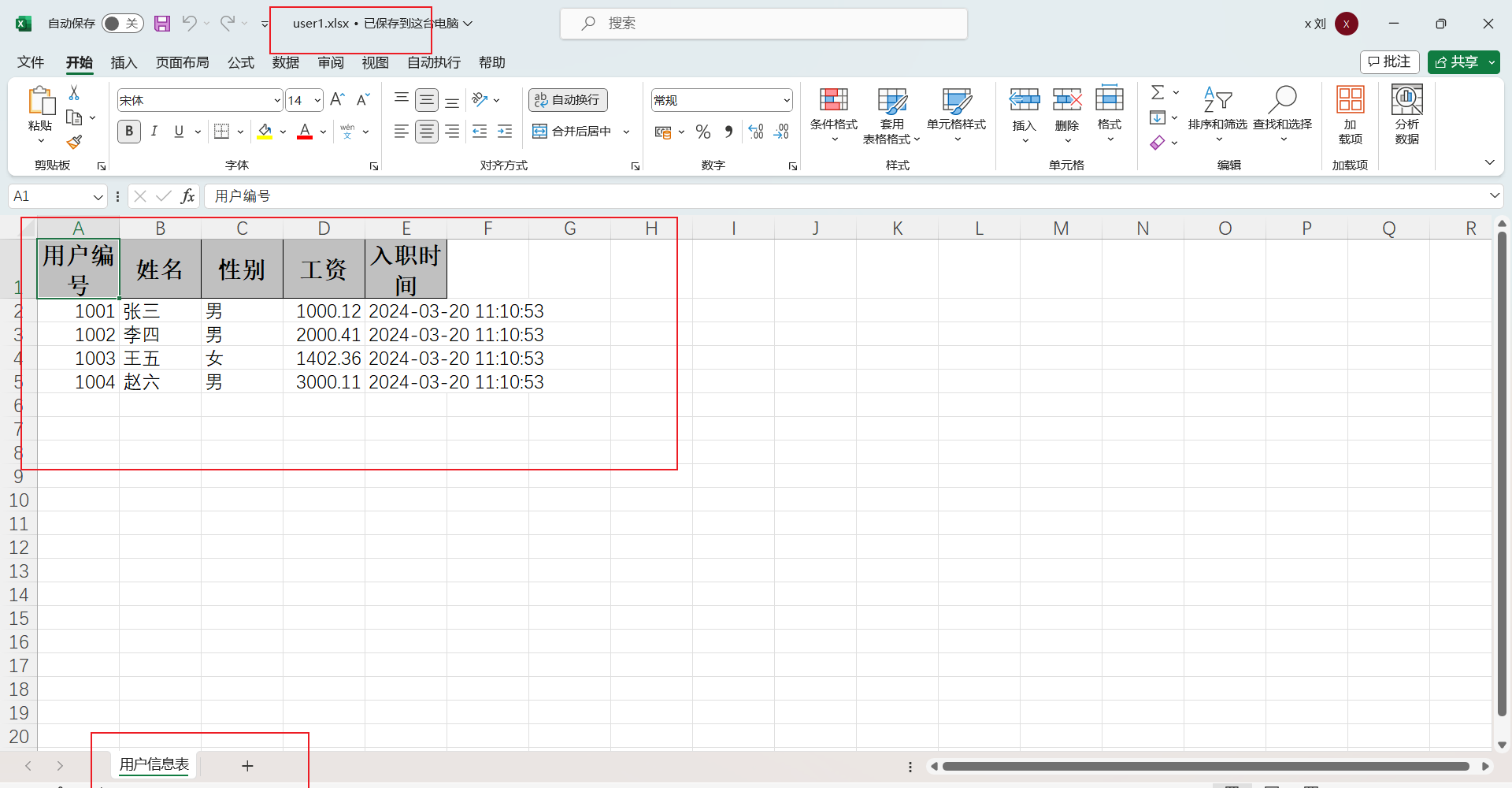The height and width of the screenshot is (788, 1512).
Task: Click the Share (共享) button
Action: coord(1456,62)
